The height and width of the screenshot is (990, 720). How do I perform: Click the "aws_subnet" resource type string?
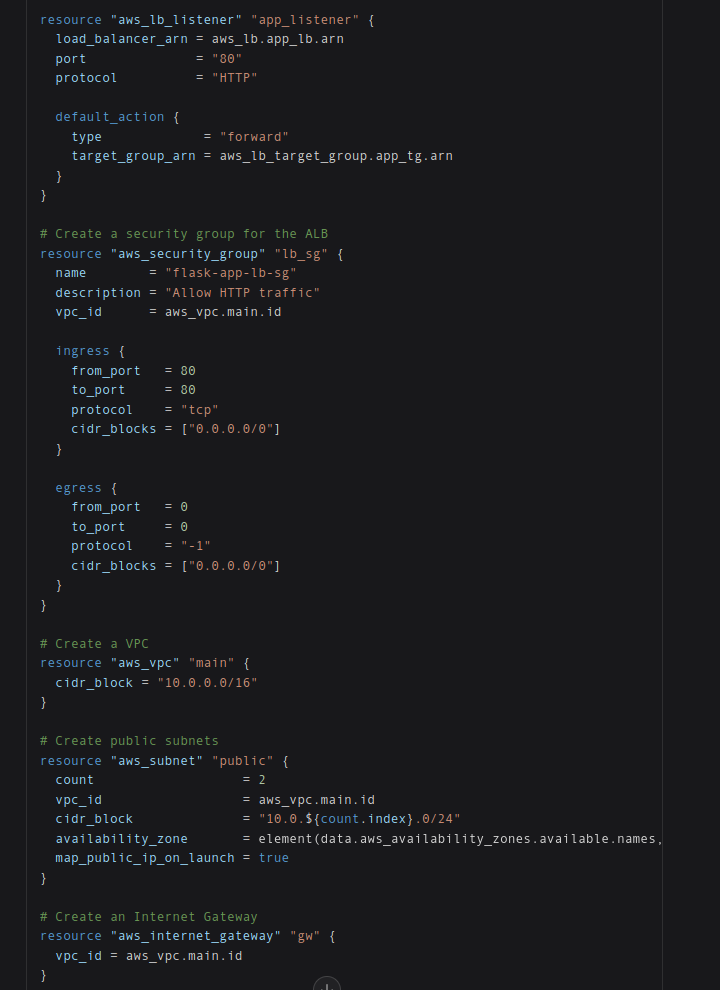point(157,761)
